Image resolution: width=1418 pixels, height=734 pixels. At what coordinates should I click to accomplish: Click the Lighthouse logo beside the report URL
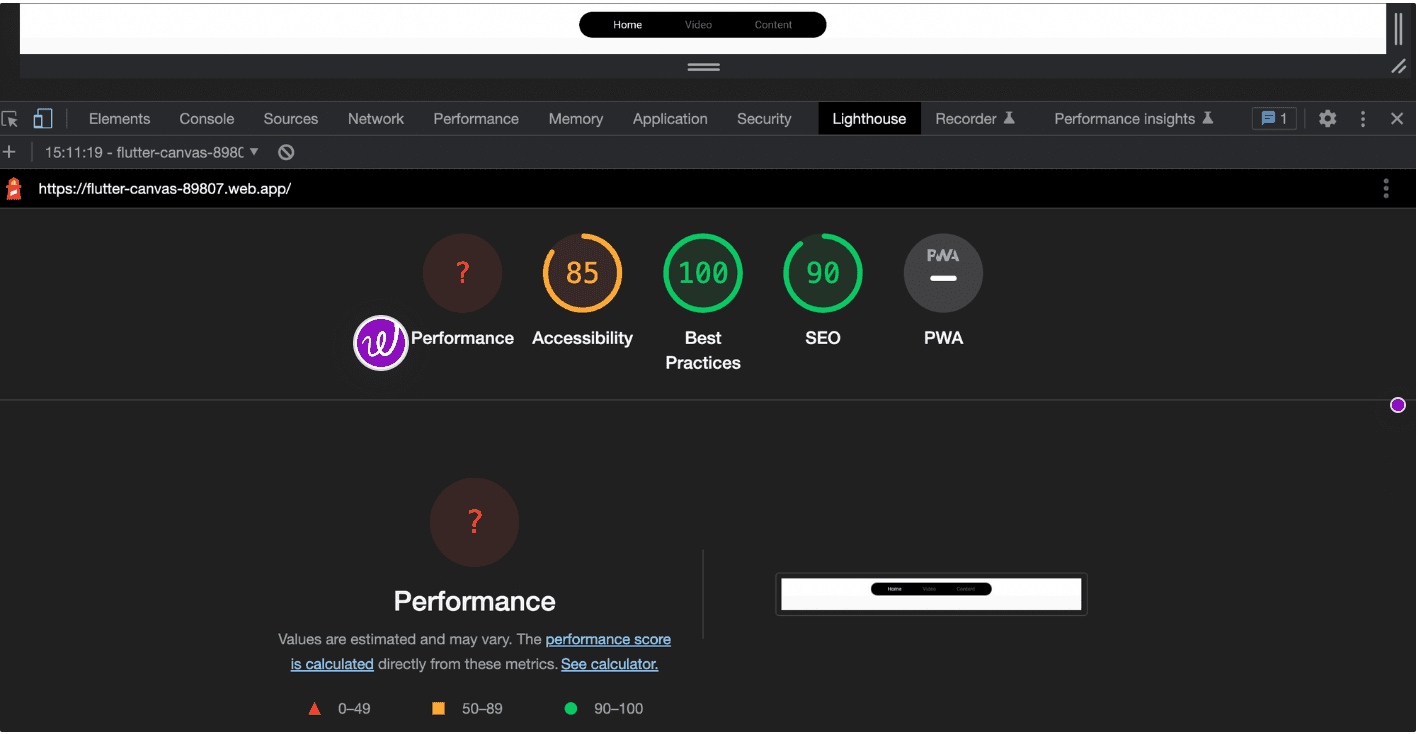[13, 187]
